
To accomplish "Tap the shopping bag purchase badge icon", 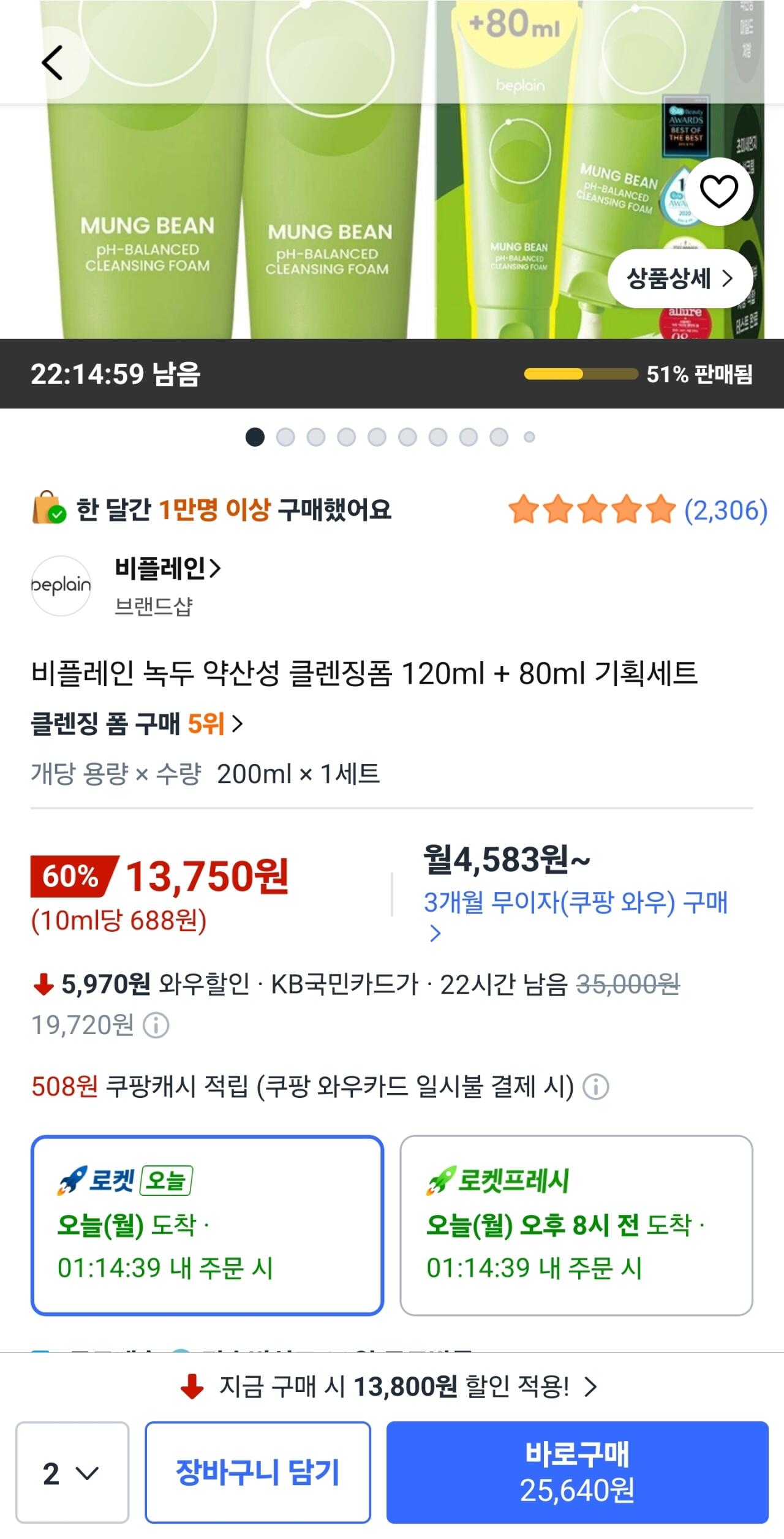I will coord(48,508).
